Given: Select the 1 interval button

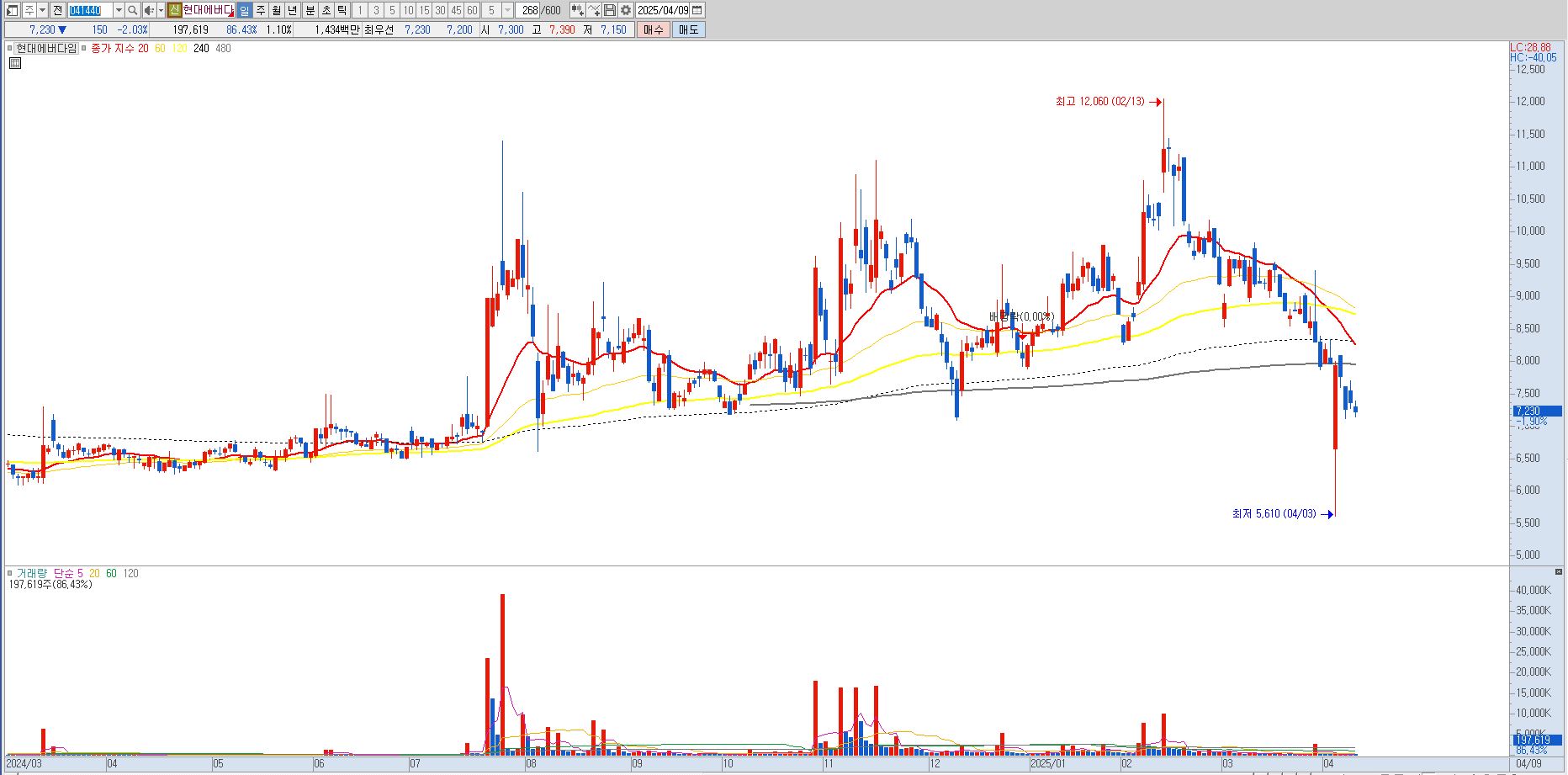Looking at the screenshot, I should click(x=360, y=10).
